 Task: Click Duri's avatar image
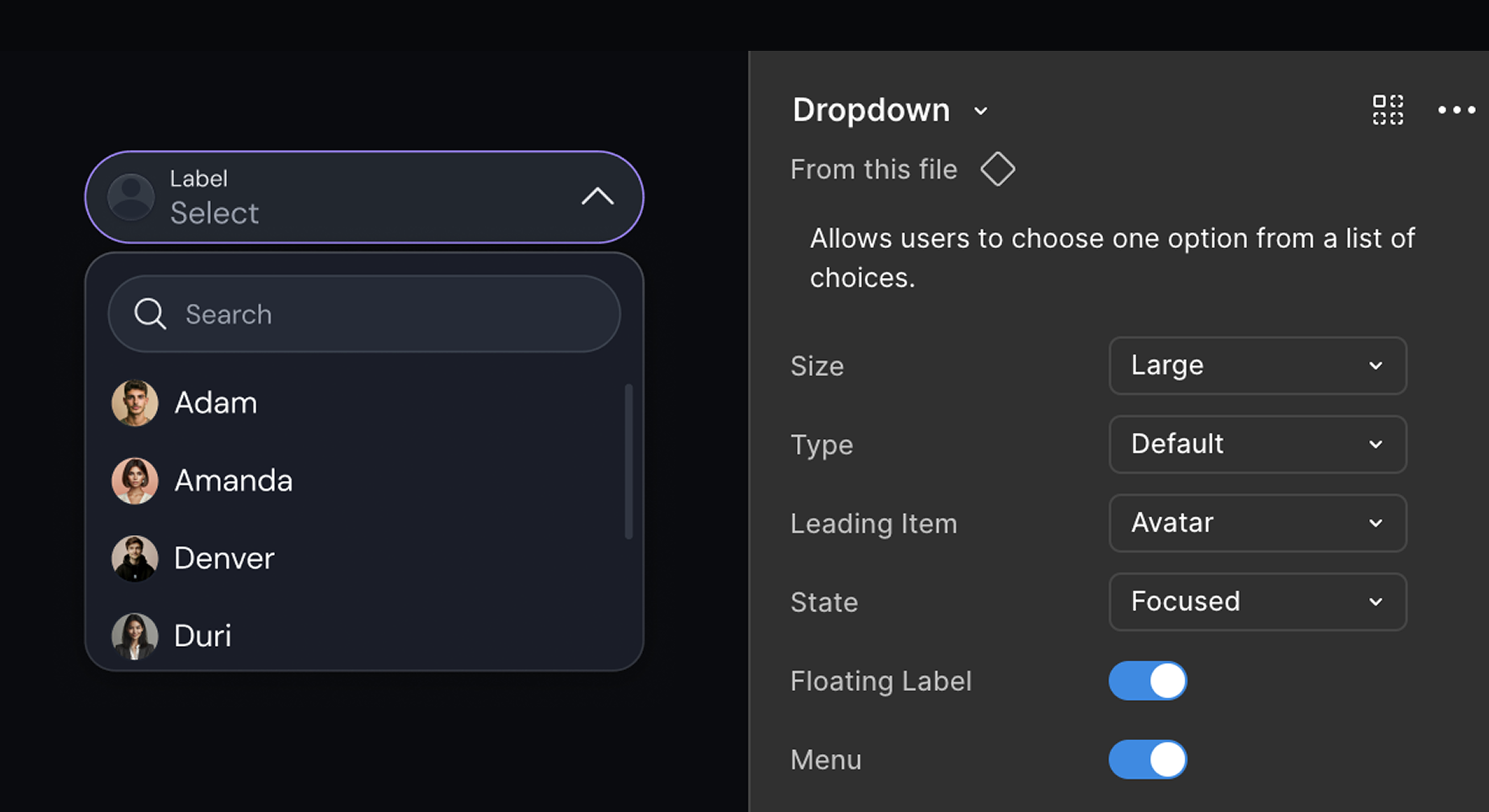[135, 636]
